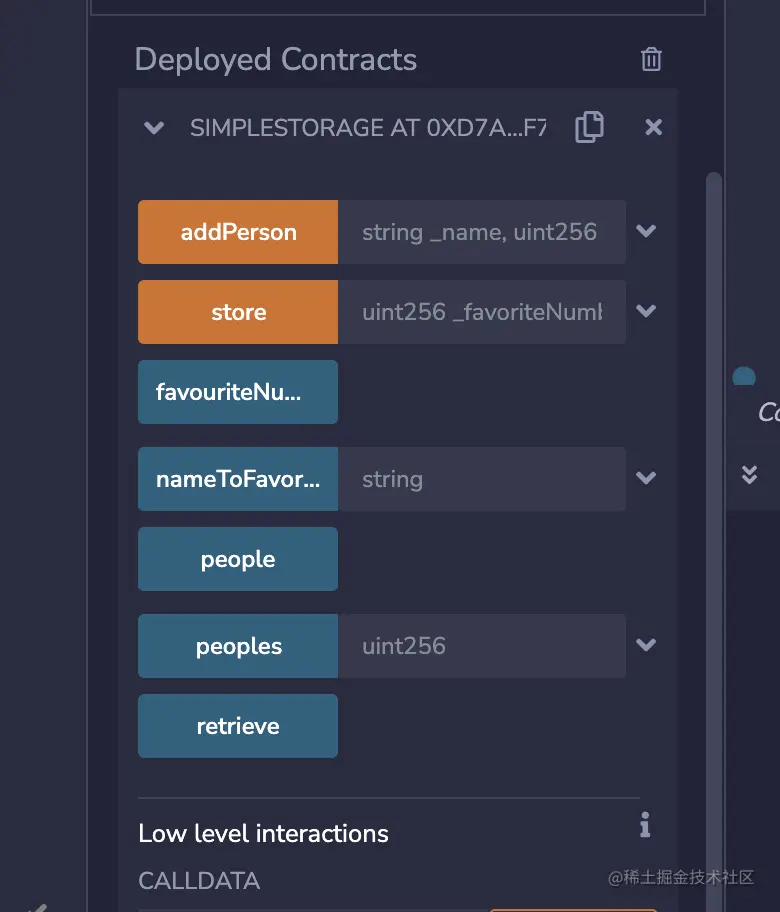The image size is (780, 912).
Task: Focus the store _favoriteNumber input field
Action: 481,312
